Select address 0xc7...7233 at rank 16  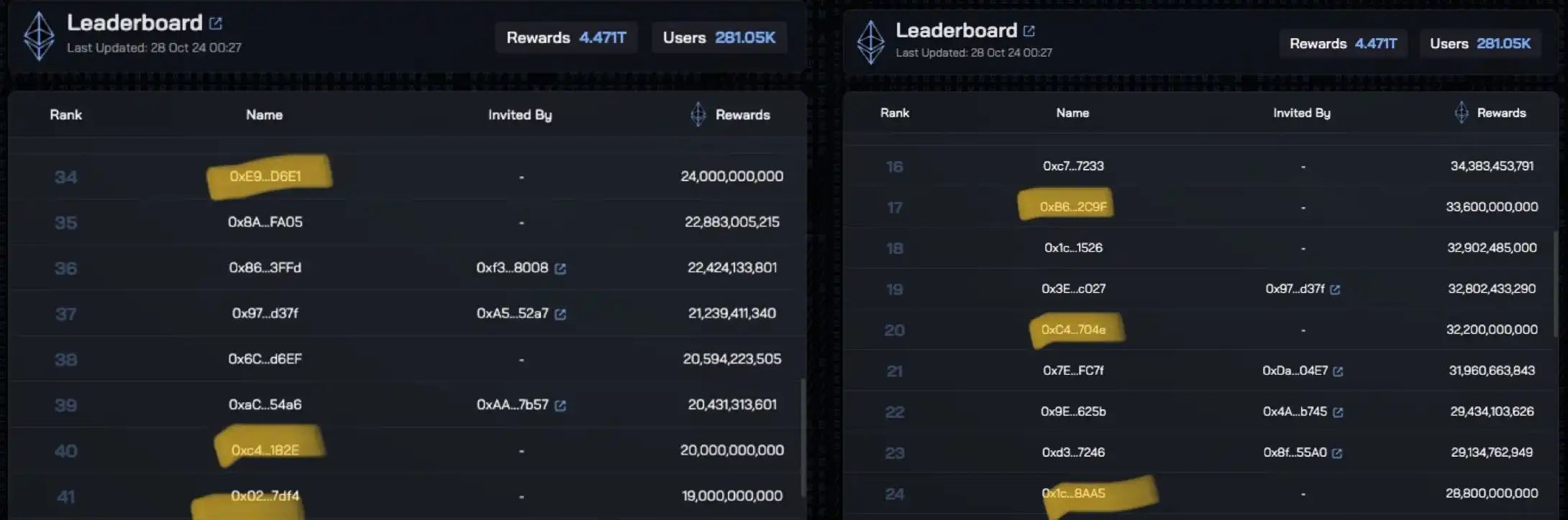1073,166
